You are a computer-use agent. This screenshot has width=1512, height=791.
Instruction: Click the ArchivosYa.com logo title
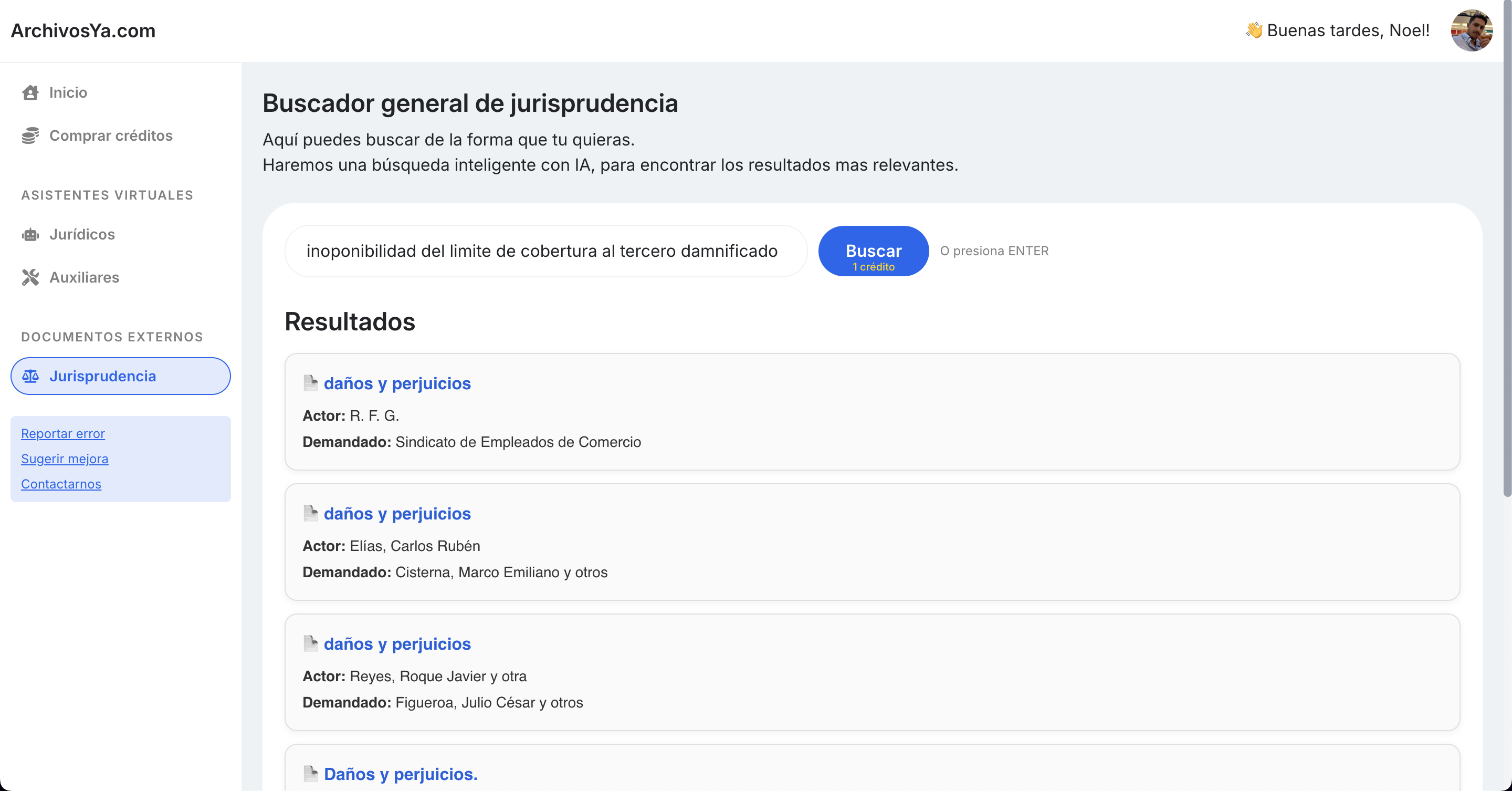pyautogui.click(x=83, y=30)
